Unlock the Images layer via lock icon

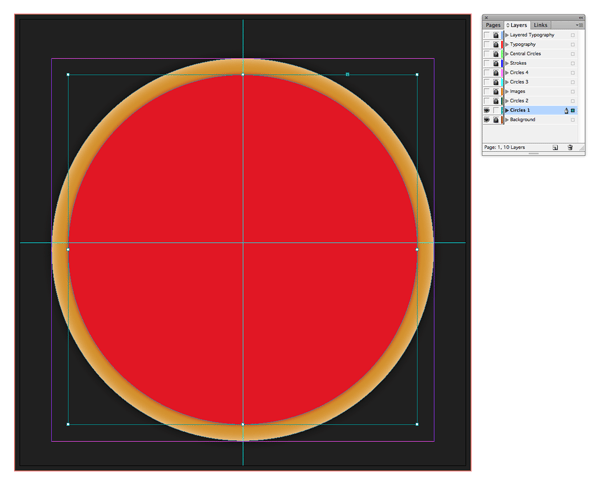tap(496, 92)
